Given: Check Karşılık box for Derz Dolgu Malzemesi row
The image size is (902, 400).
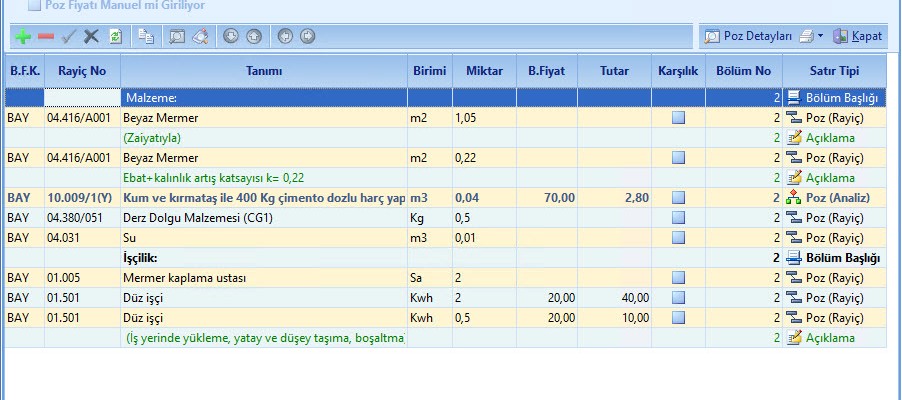Looking at the screenshot, I should (x=679, y=218).
